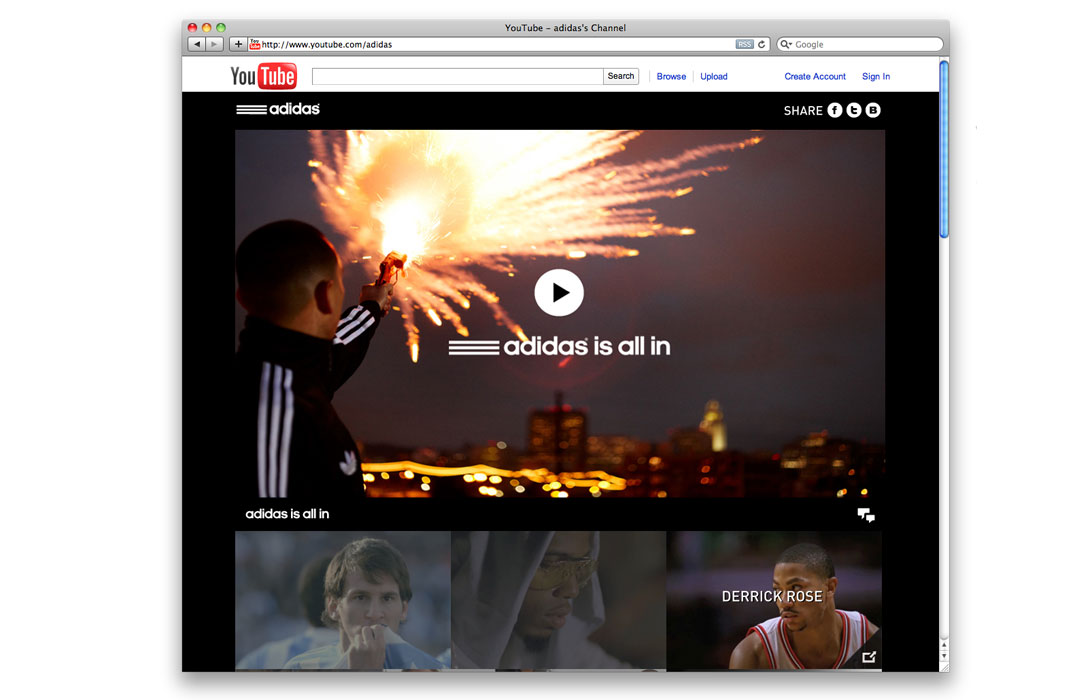Open the Google search magnifier dropdown
The image size is (1082, 700).
click(786, 44)
